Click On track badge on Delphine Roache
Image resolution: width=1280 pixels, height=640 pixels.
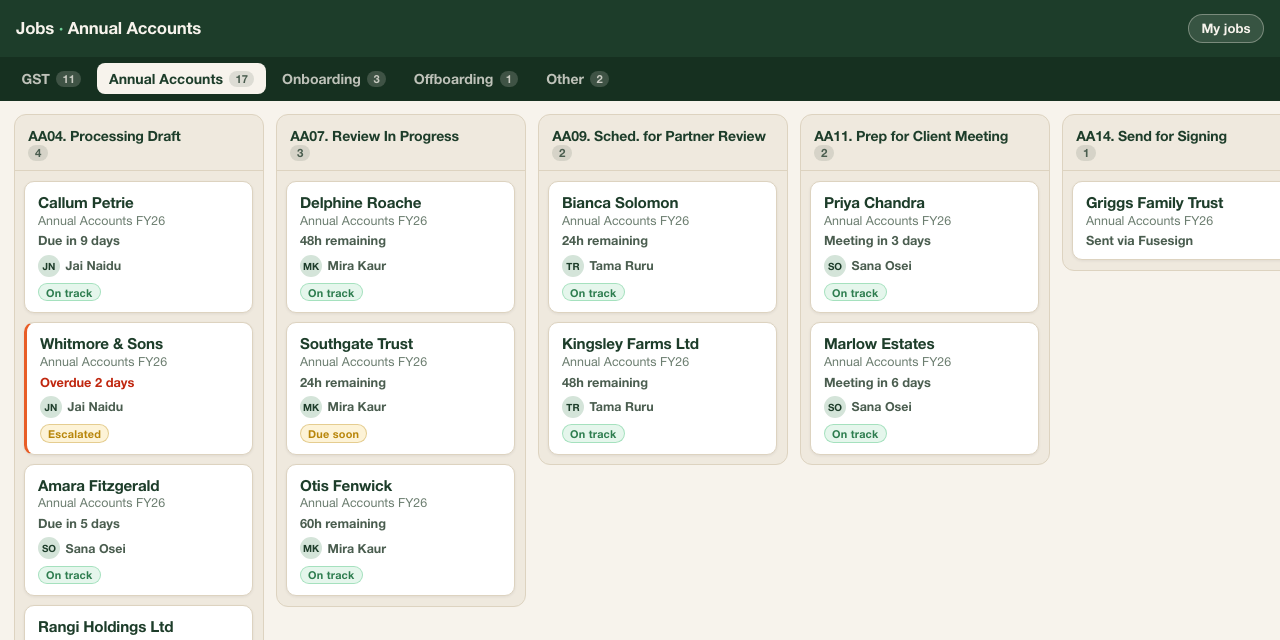[331, 293]
